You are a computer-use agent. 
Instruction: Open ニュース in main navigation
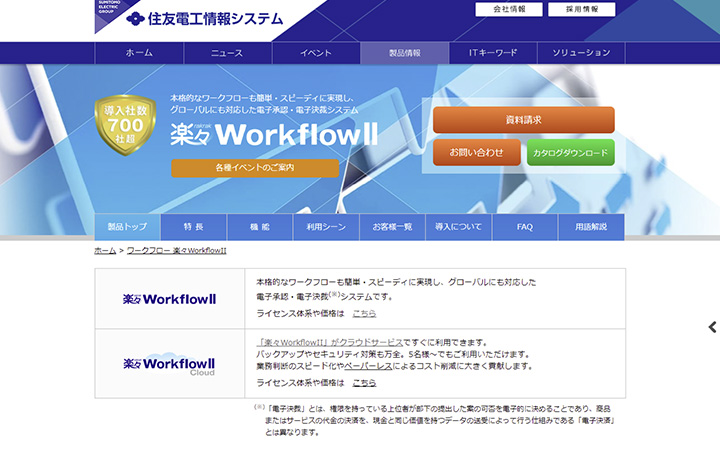click(x=227, y=53)
